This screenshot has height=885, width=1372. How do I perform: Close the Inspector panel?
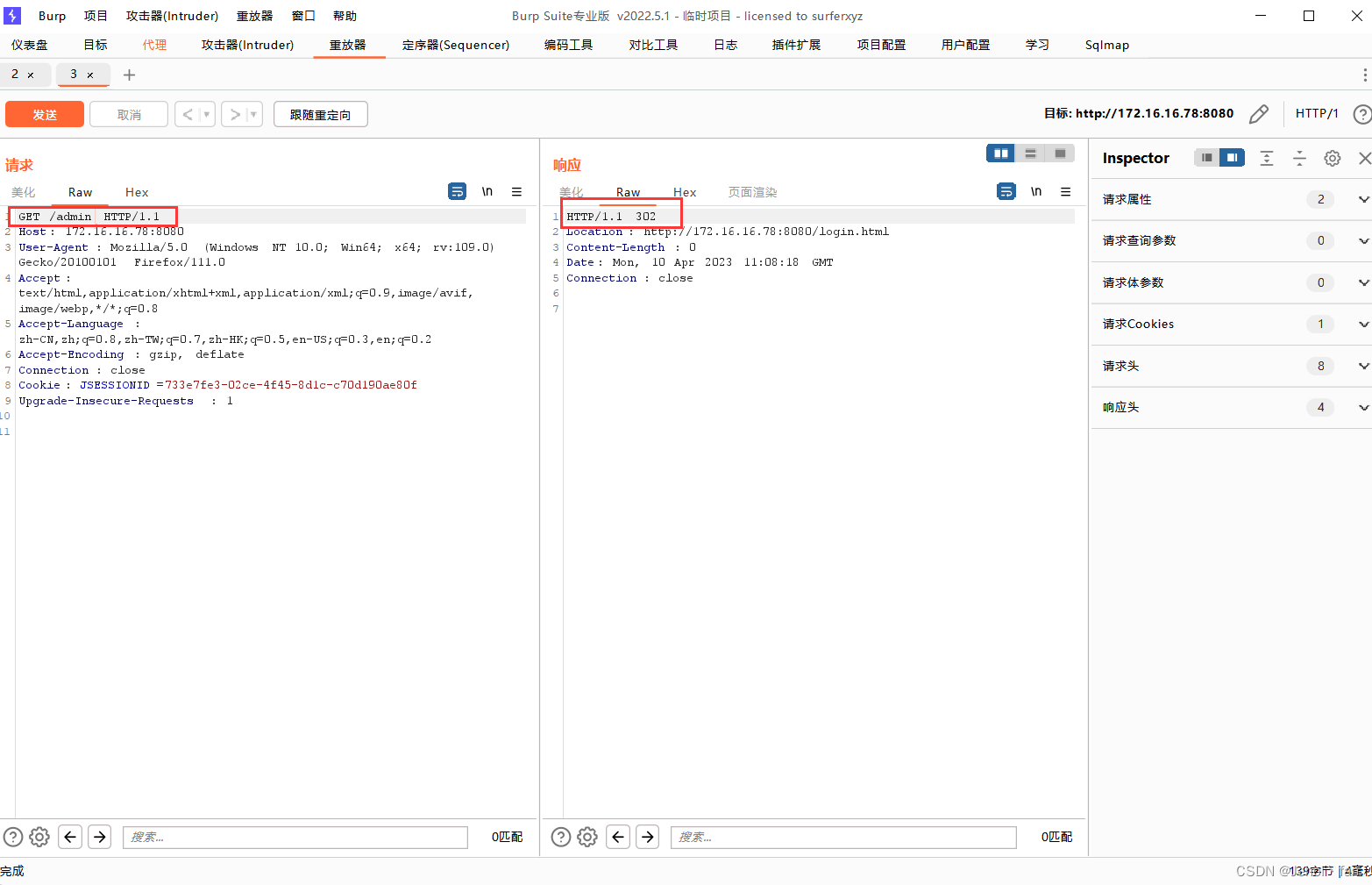(x=1364, y=158)
